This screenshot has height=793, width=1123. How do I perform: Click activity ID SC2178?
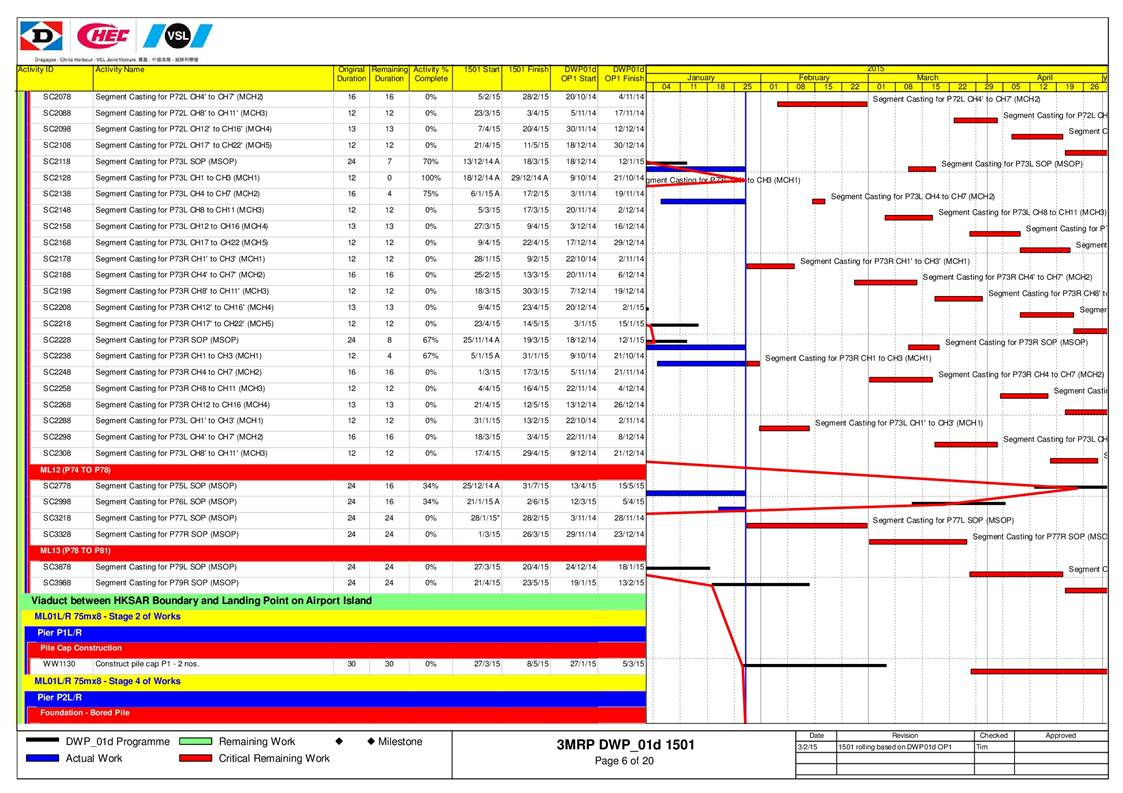tap(57, 259)
